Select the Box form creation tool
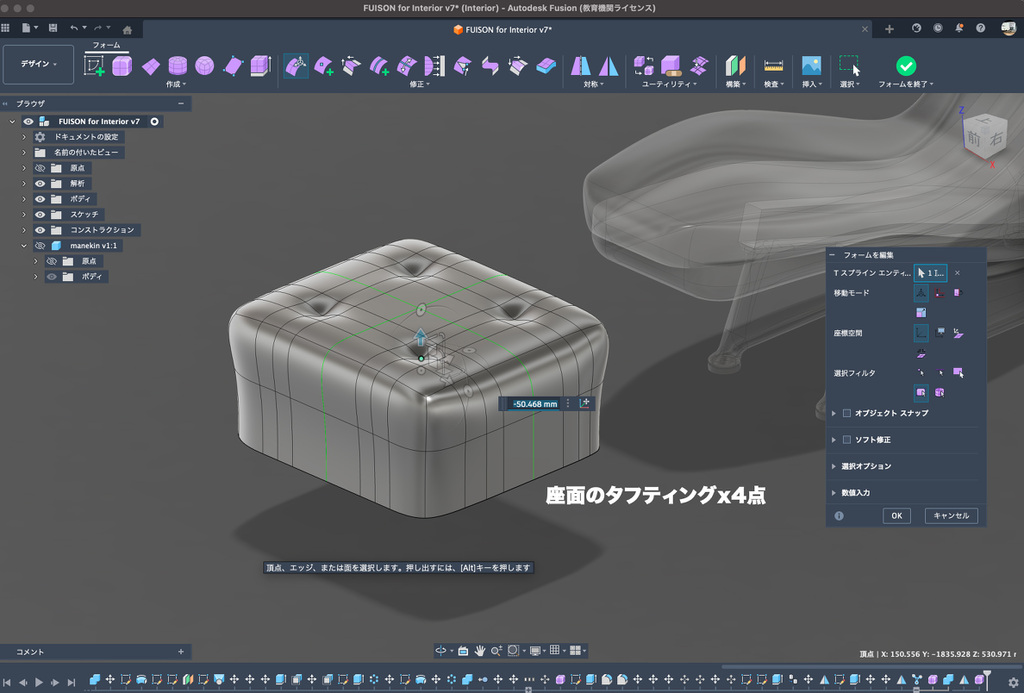 pyautogui.click(x=122, y=66)
